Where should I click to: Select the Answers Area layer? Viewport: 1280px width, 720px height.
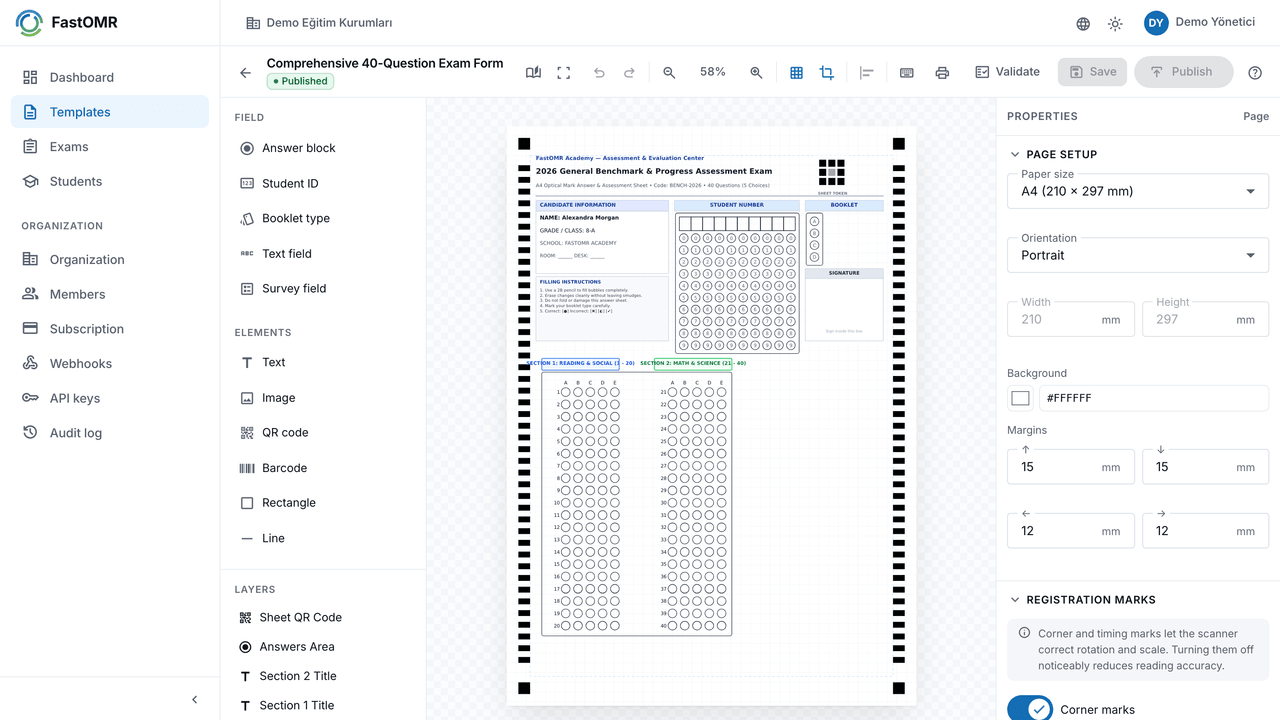point(296,647)
